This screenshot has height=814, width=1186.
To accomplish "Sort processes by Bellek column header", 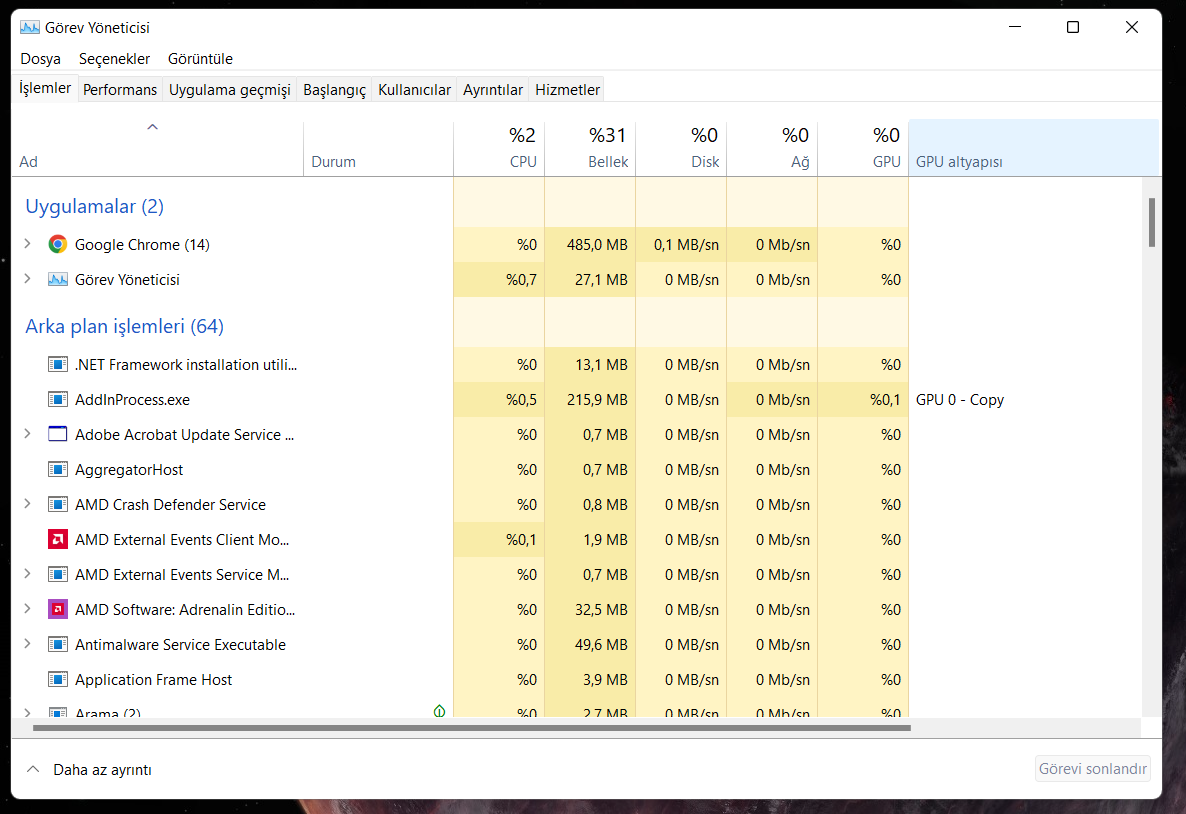I will click(599, 148).
